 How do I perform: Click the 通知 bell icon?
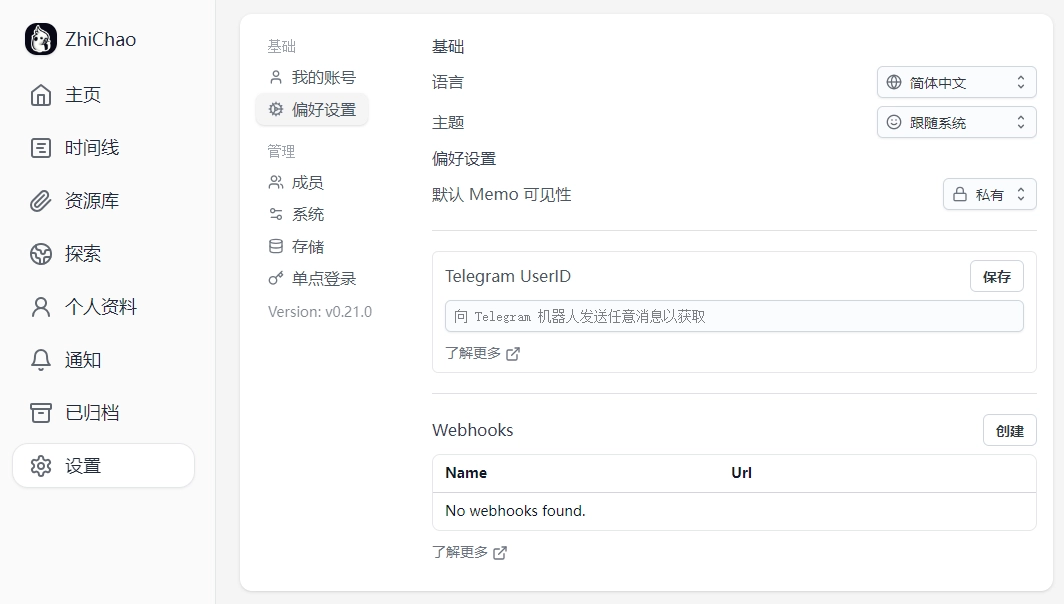coord(41,360)
